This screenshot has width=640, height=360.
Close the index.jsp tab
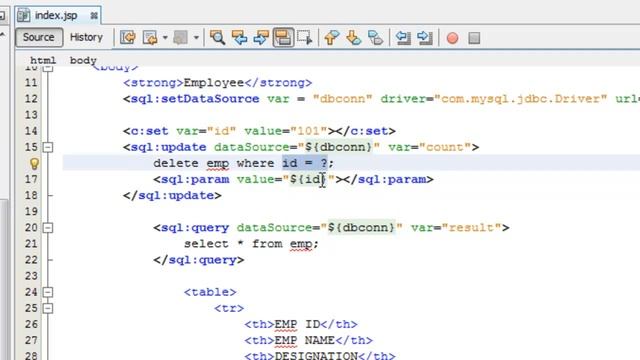tap(94, 16)
